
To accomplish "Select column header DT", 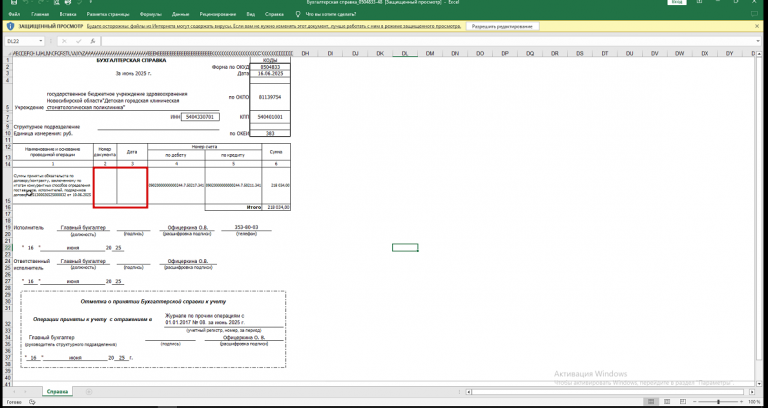I will coord(605,53).
